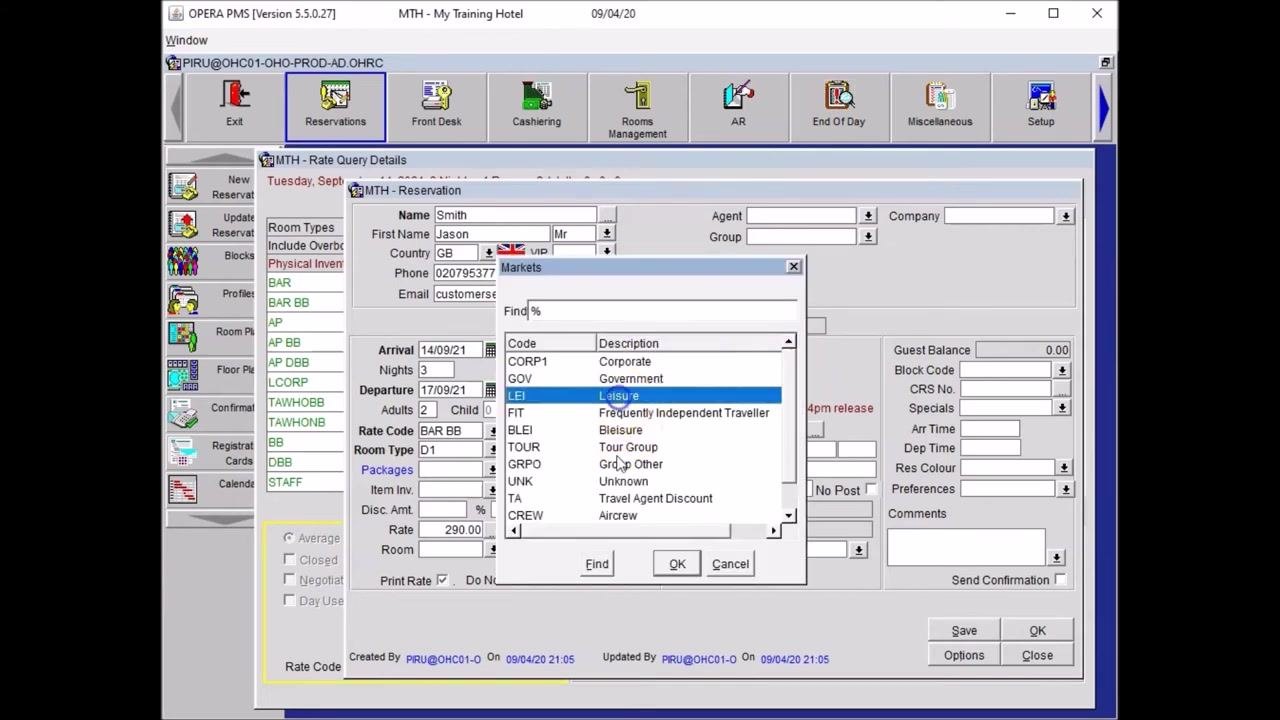
Task: Open the Block Code dropdown arrow
Action: (x=1062, y=370)
